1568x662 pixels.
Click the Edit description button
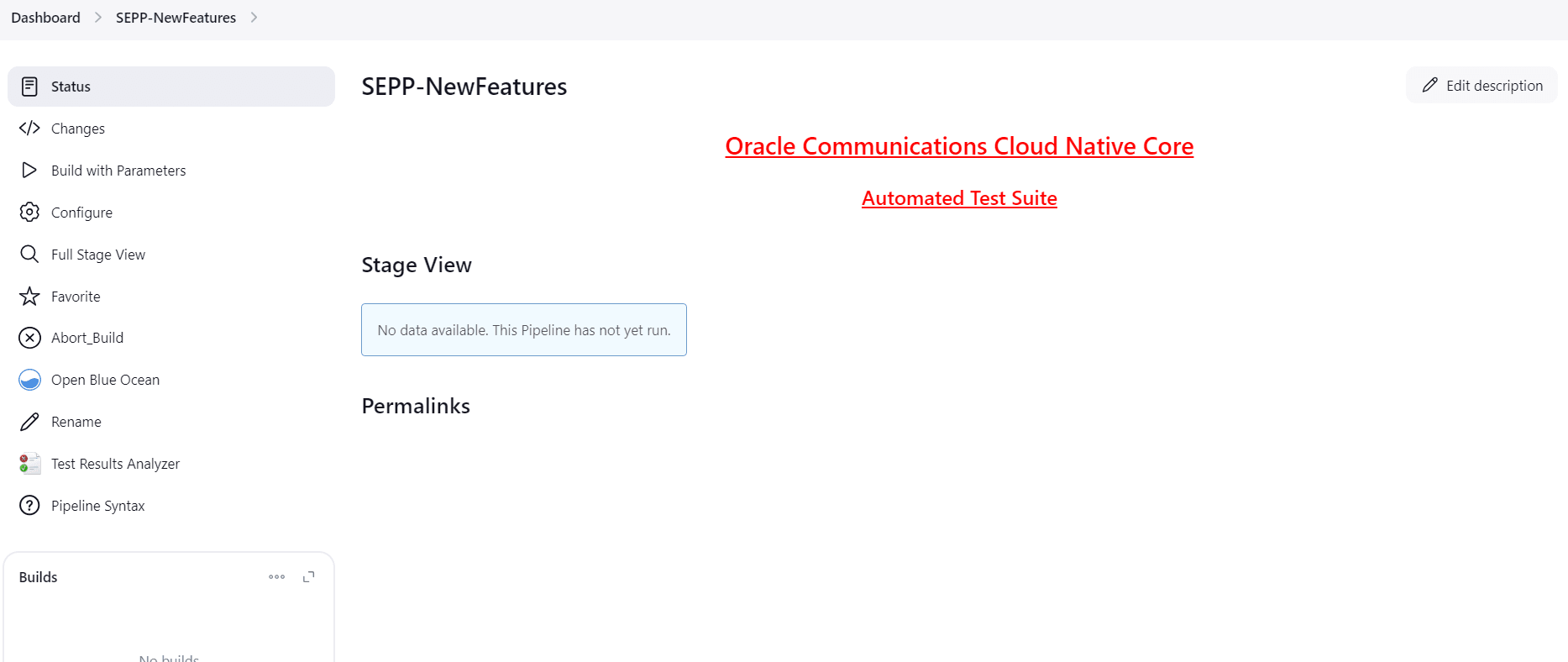[x=1481, y=86]
